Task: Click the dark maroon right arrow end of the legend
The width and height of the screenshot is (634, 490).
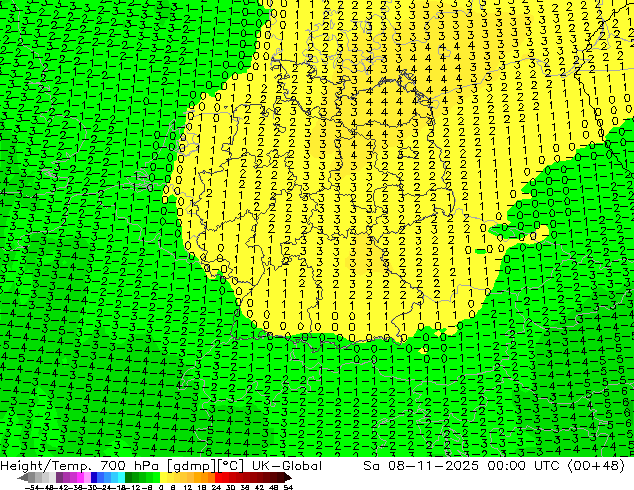Action: (x=288, y=477)
